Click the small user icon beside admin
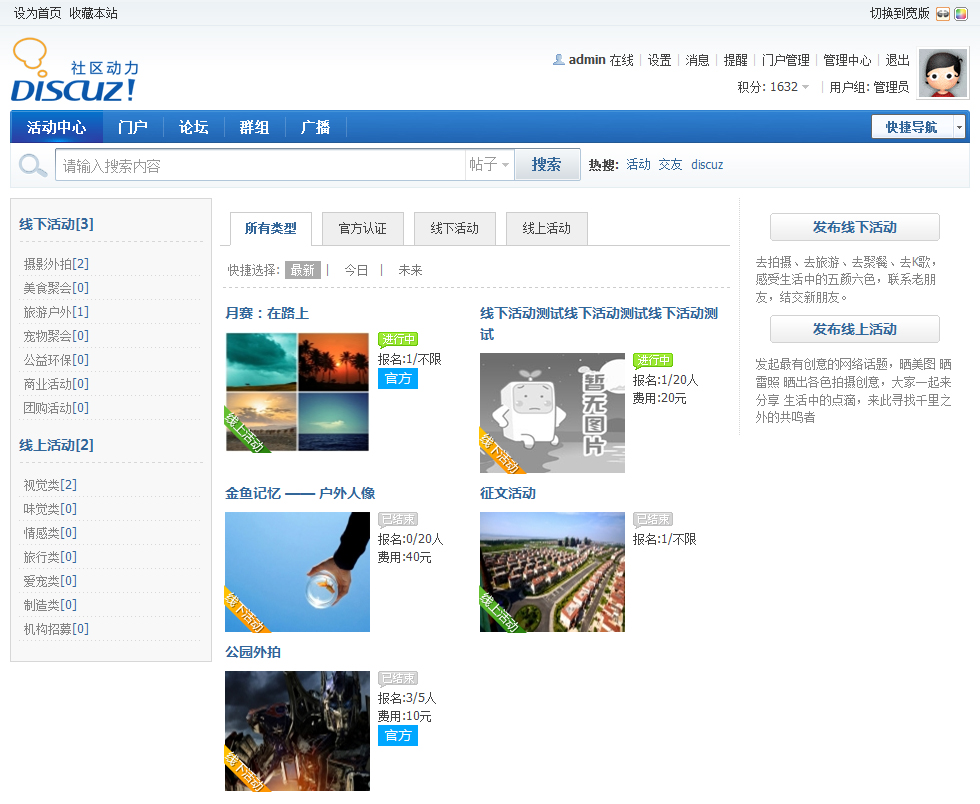The width and height of the screenshot is (980, 804). [x=559, y=60]
